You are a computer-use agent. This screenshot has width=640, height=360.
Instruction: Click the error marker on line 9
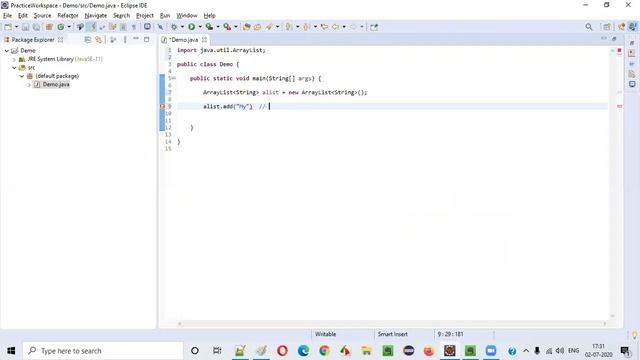(162, 106)
